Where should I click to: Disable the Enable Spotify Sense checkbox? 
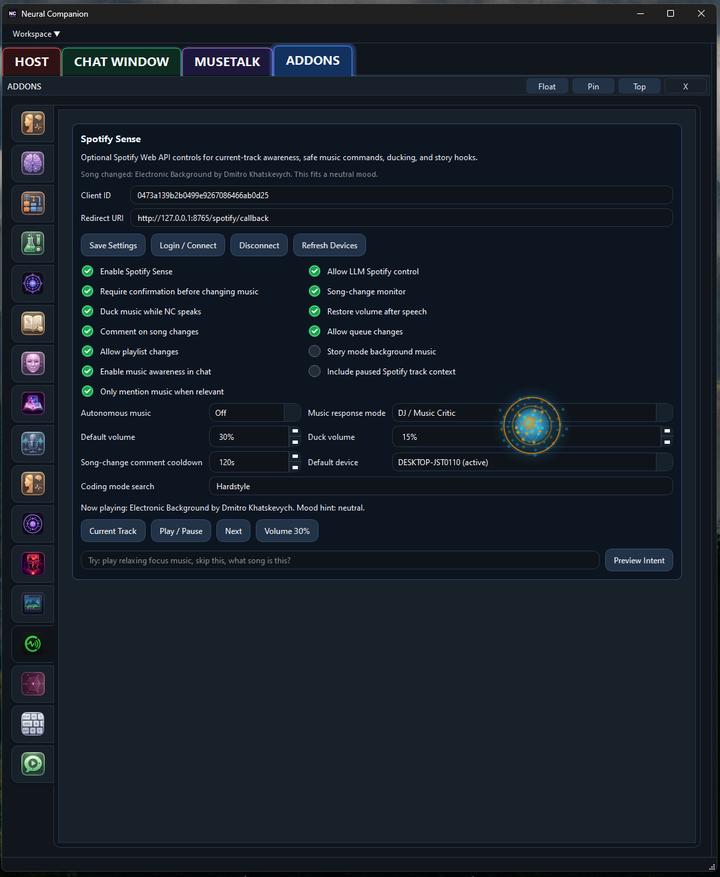[x=87, y=271]
